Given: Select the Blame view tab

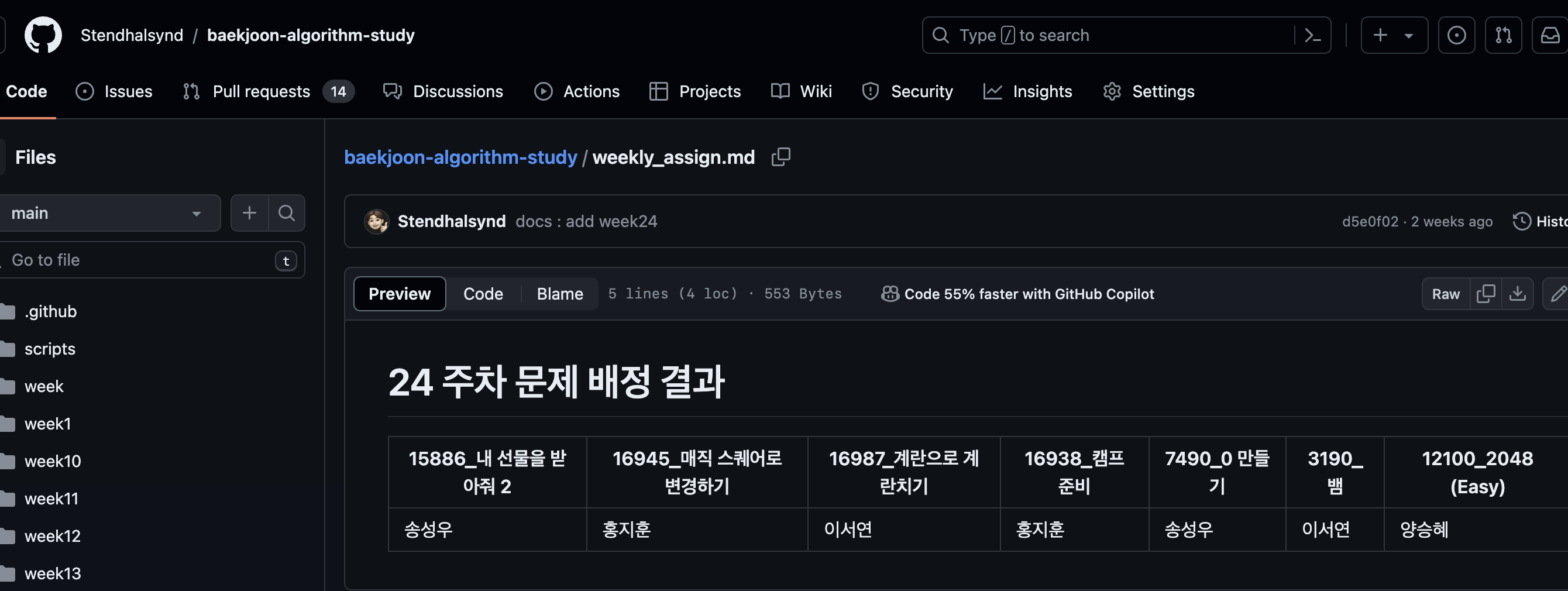Looking at the screenshot, I should point(560,294).
